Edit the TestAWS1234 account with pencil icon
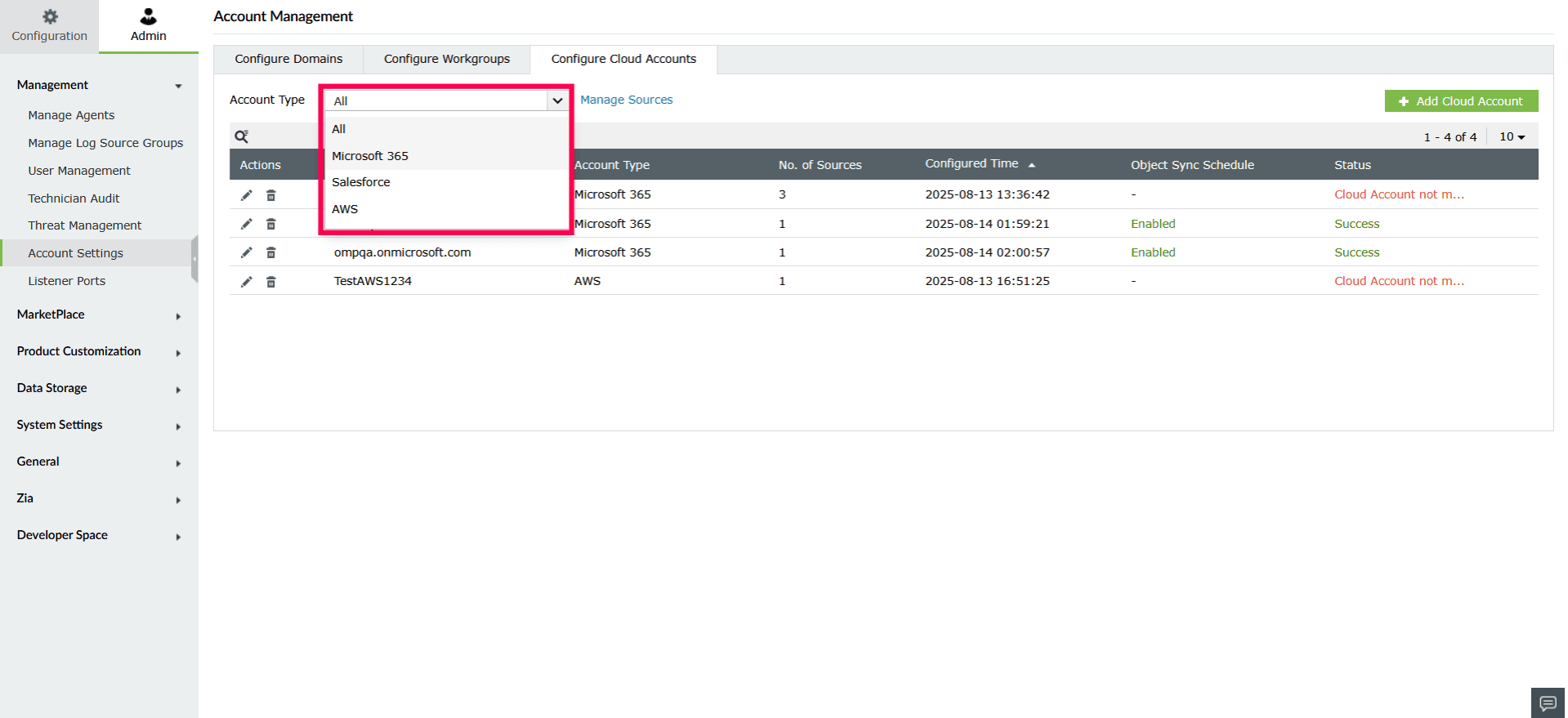 point(246,281)
